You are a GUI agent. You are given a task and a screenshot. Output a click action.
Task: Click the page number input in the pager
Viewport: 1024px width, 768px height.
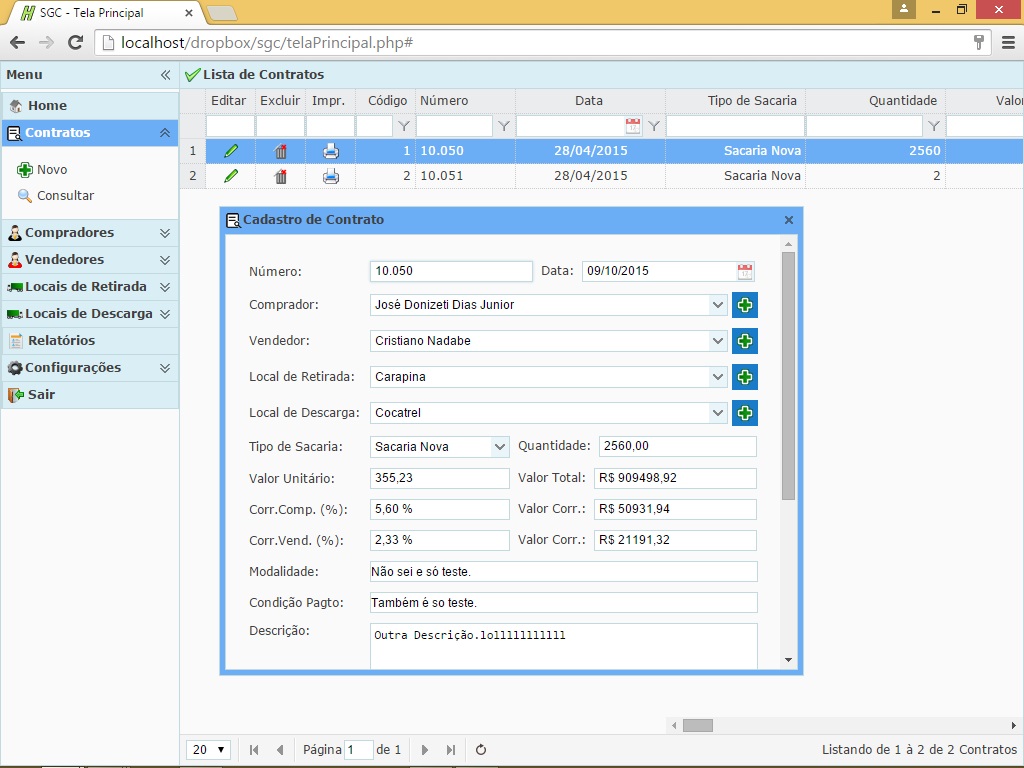[x=358, y=750]
